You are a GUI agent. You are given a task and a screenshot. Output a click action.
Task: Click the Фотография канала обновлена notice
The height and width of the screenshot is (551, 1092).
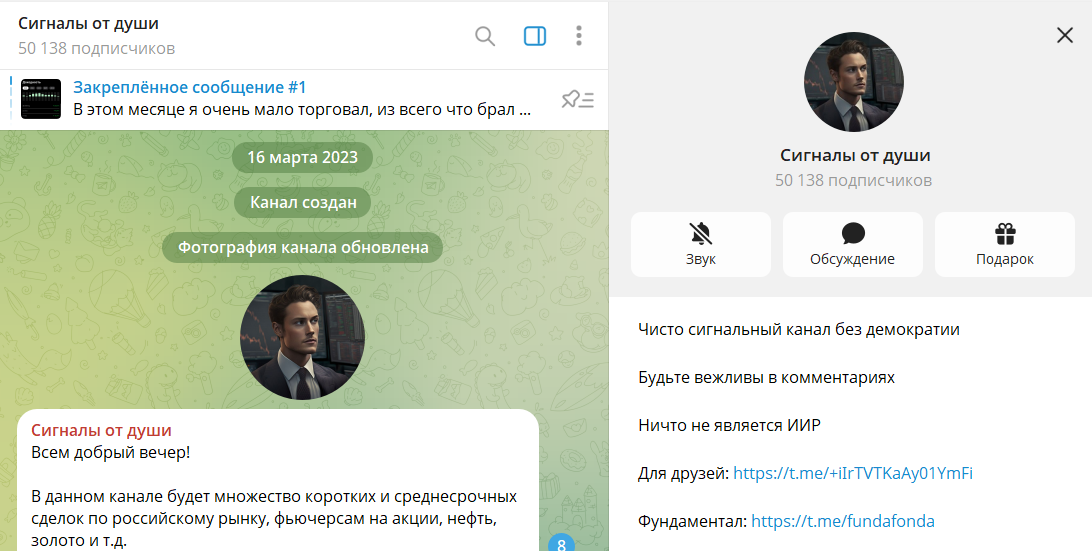(x=302, y=247)
